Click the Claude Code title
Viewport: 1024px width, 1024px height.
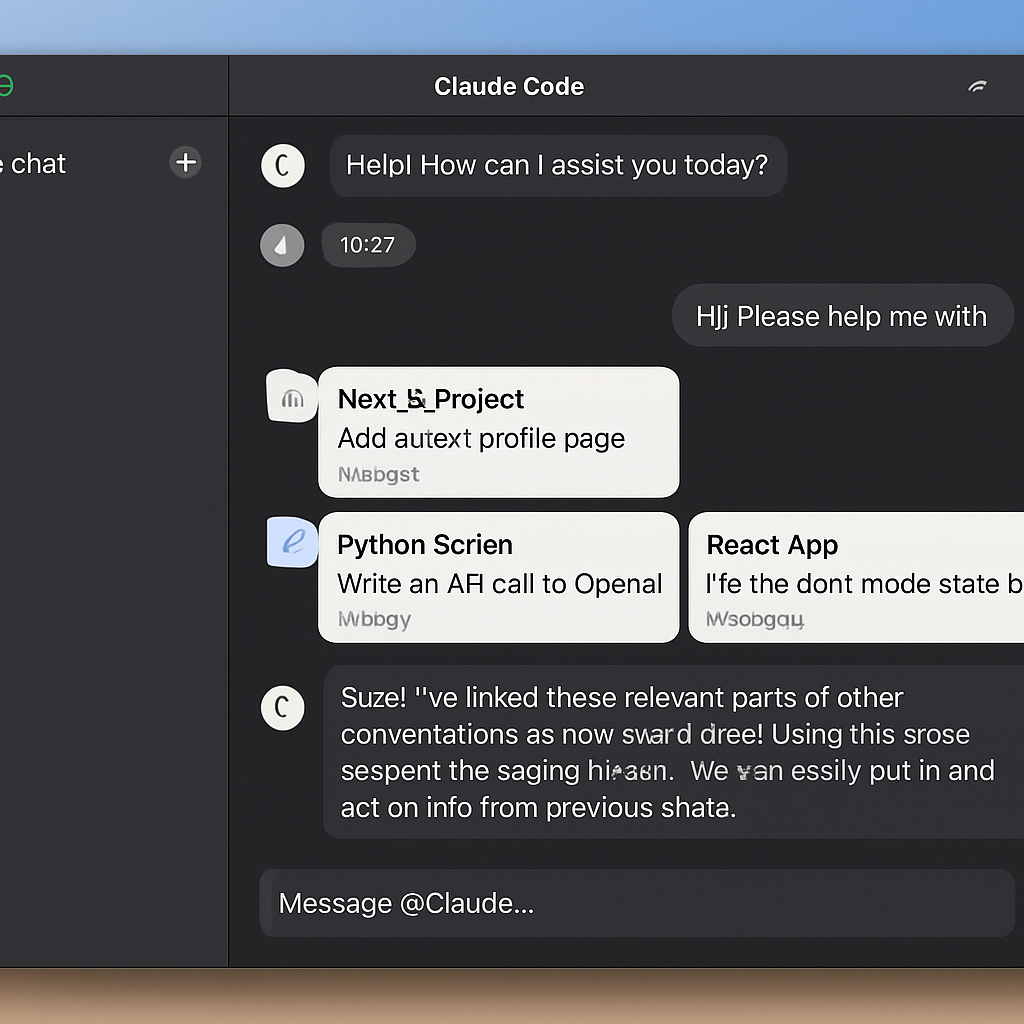click(x=509, y=86)
